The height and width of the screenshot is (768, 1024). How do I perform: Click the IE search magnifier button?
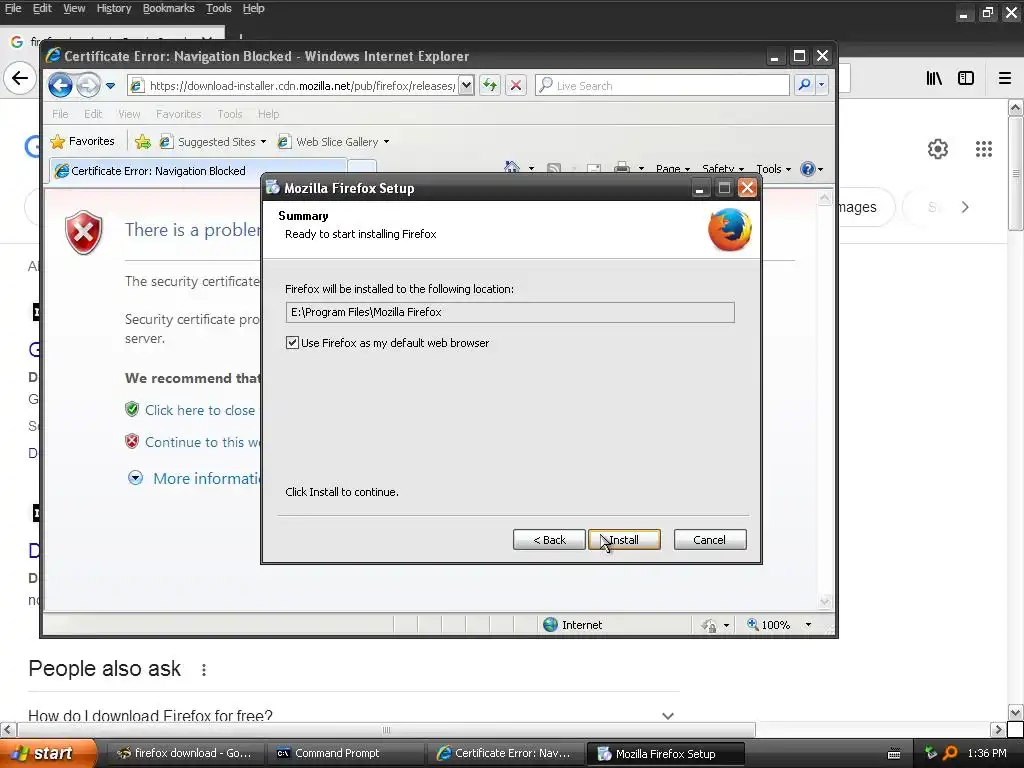pyautogui.click(x=805, y=85)
